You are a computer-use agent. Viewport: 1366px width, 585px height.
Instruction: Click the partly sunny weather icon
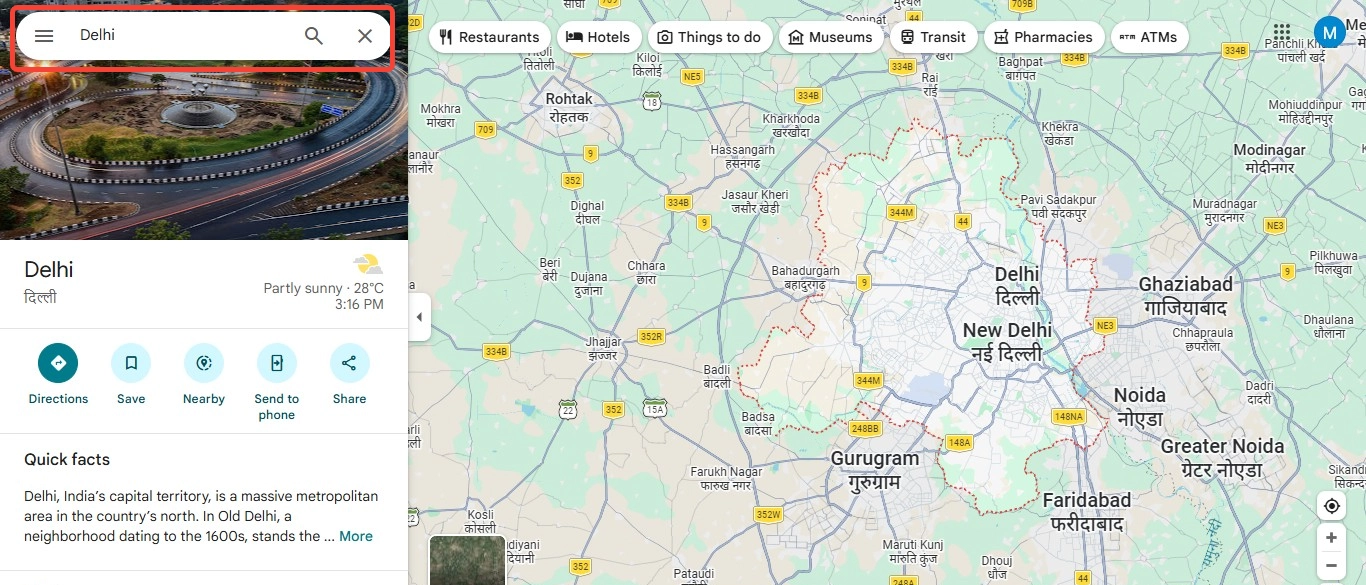tap(368, 265)
